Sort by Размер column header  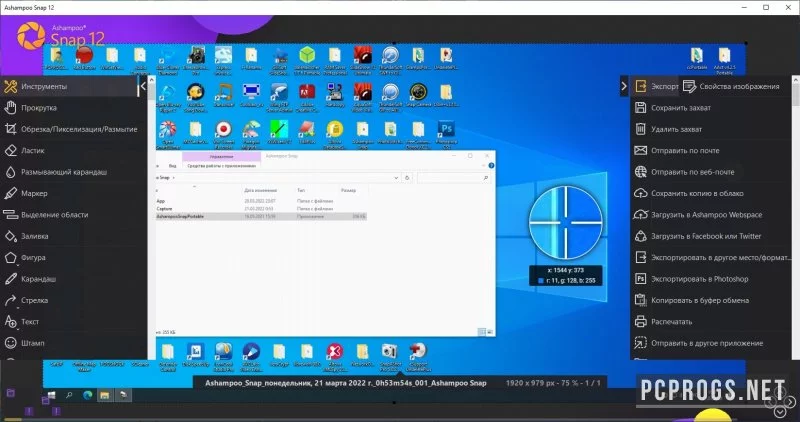[x=348, y=190]
